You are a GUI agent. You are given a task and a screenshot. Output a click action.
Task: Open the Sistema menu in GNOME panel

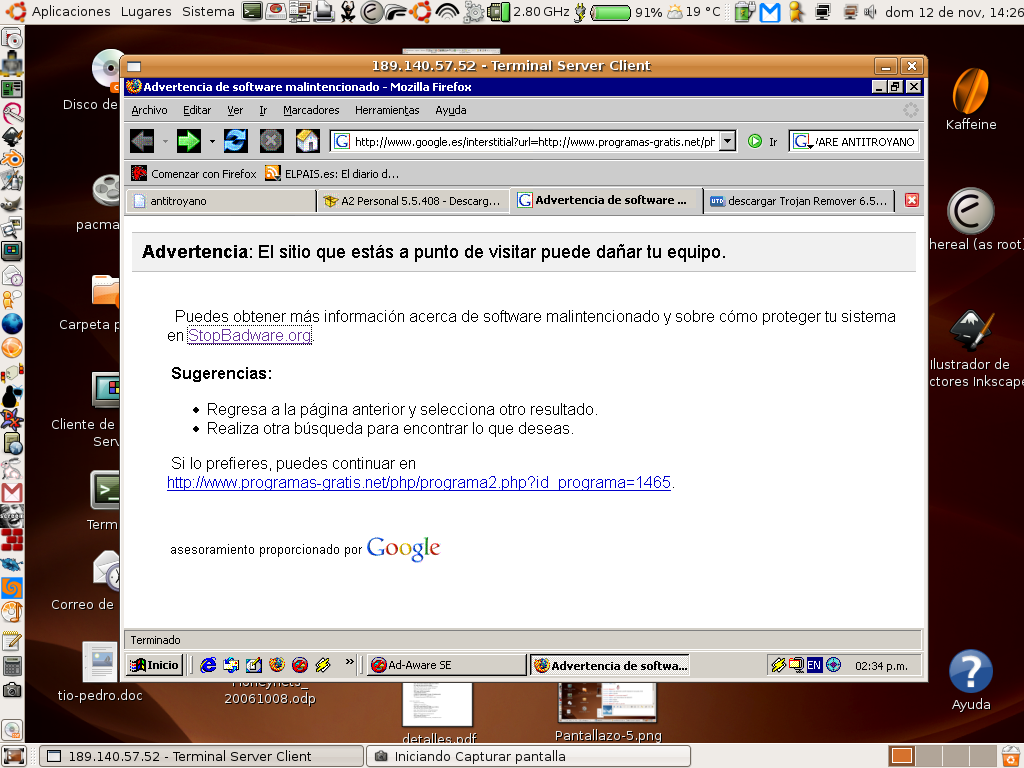[208, 12]
